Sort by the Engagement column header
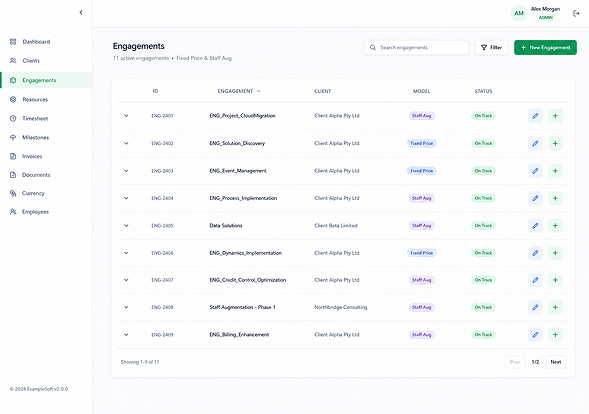Screen dimensions: 589x414 pos(239,91)
